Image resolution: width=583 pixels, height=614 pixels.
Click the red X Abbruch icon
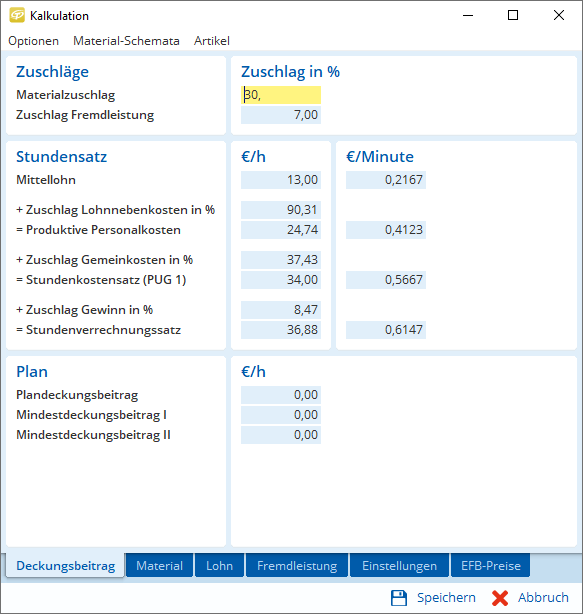[500, 598]
